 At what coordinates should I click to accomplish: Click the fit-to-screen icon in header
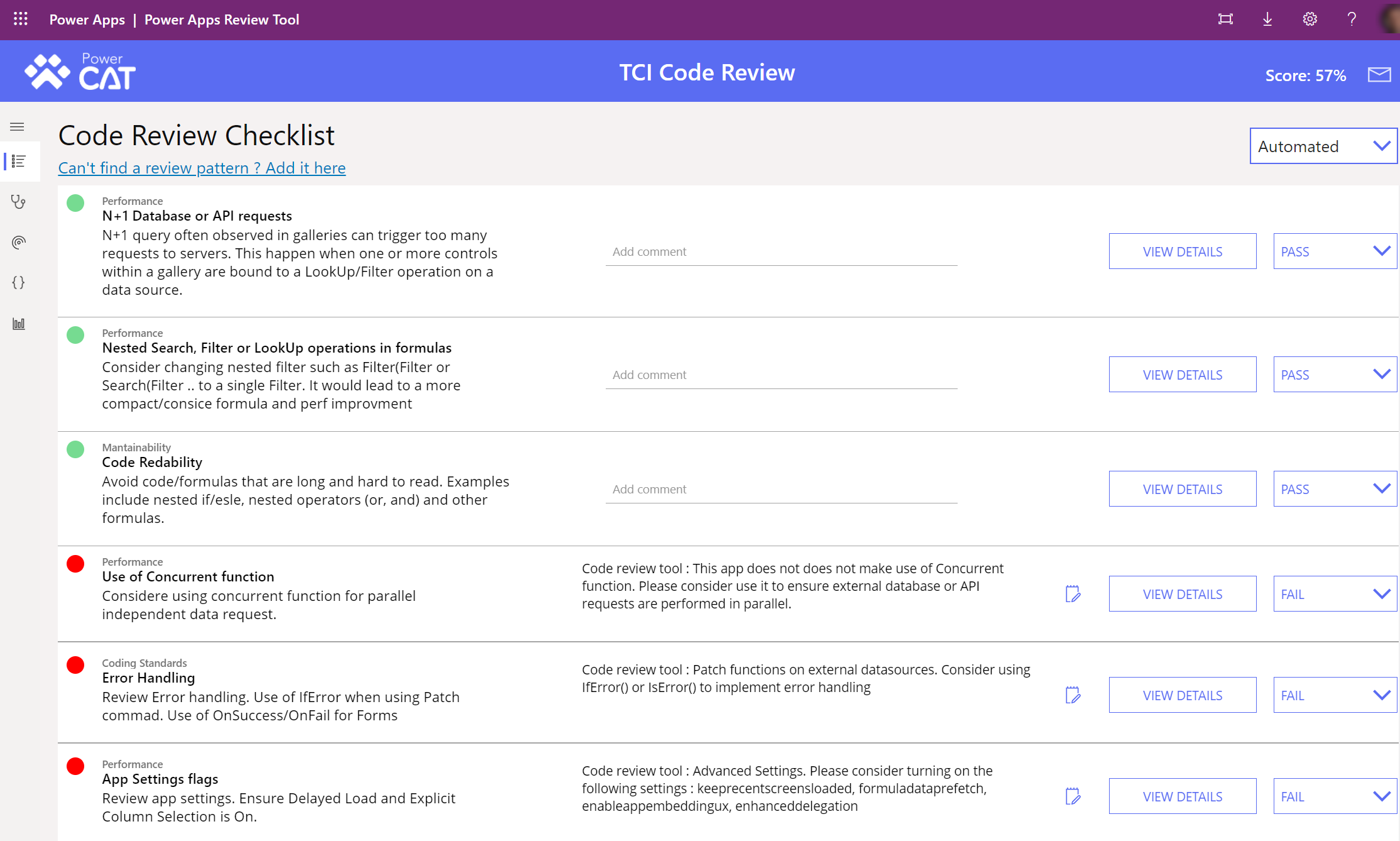coord(1225,19)
